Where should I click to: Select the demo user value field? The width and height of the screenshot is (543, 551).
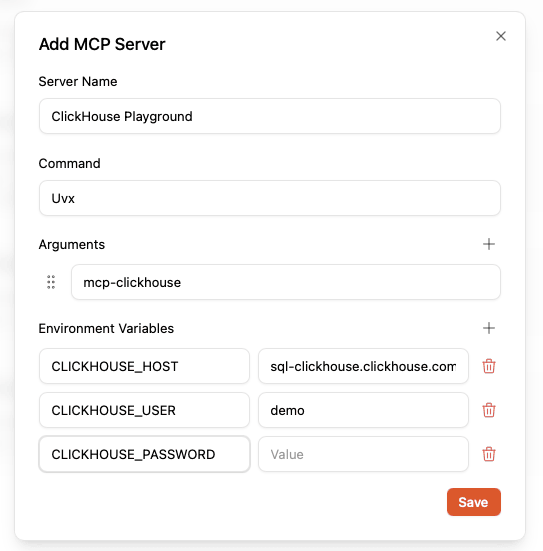363,410
